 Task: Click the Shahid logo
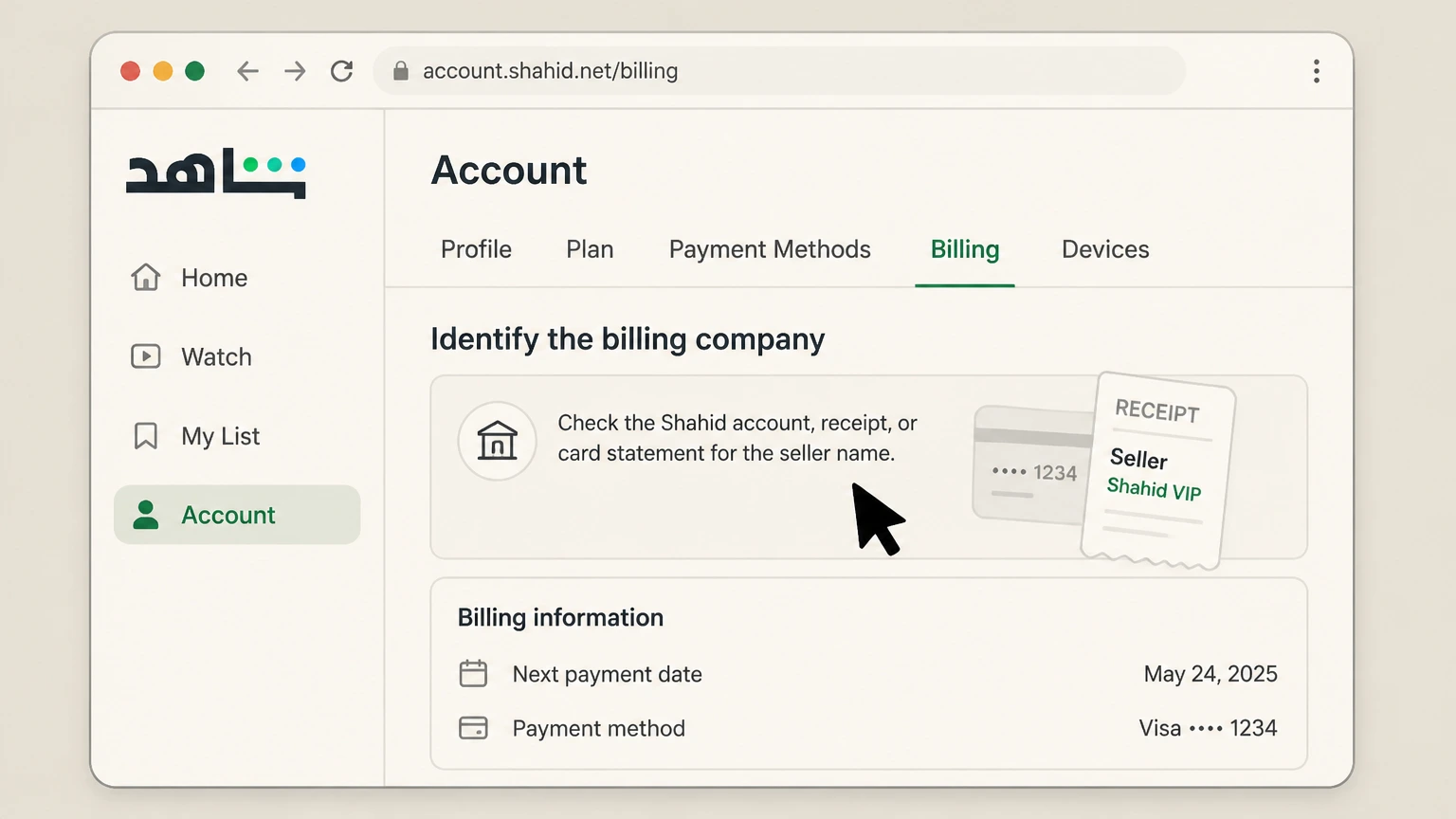216,173
